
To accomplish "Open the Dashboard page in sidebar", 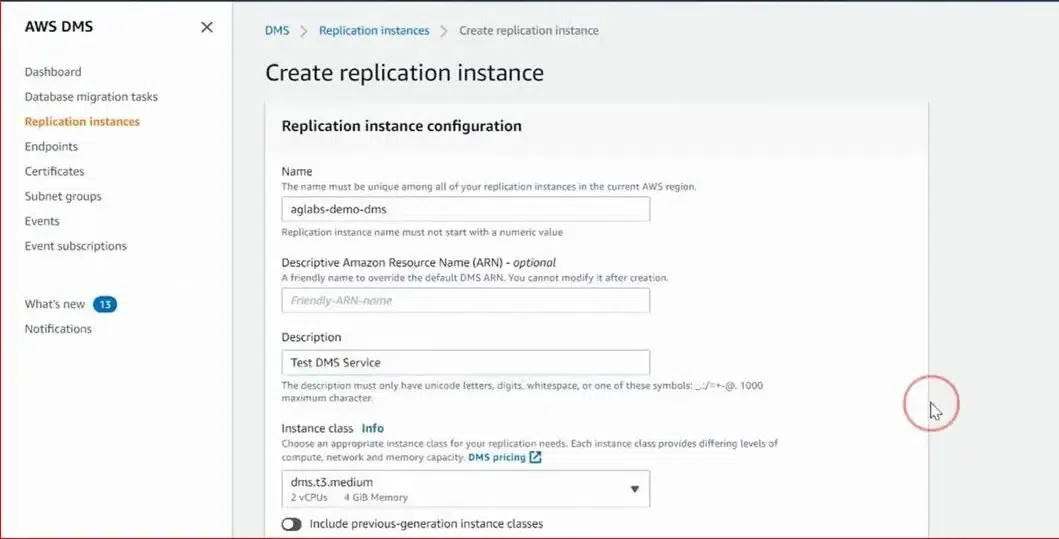I will 53,72.
